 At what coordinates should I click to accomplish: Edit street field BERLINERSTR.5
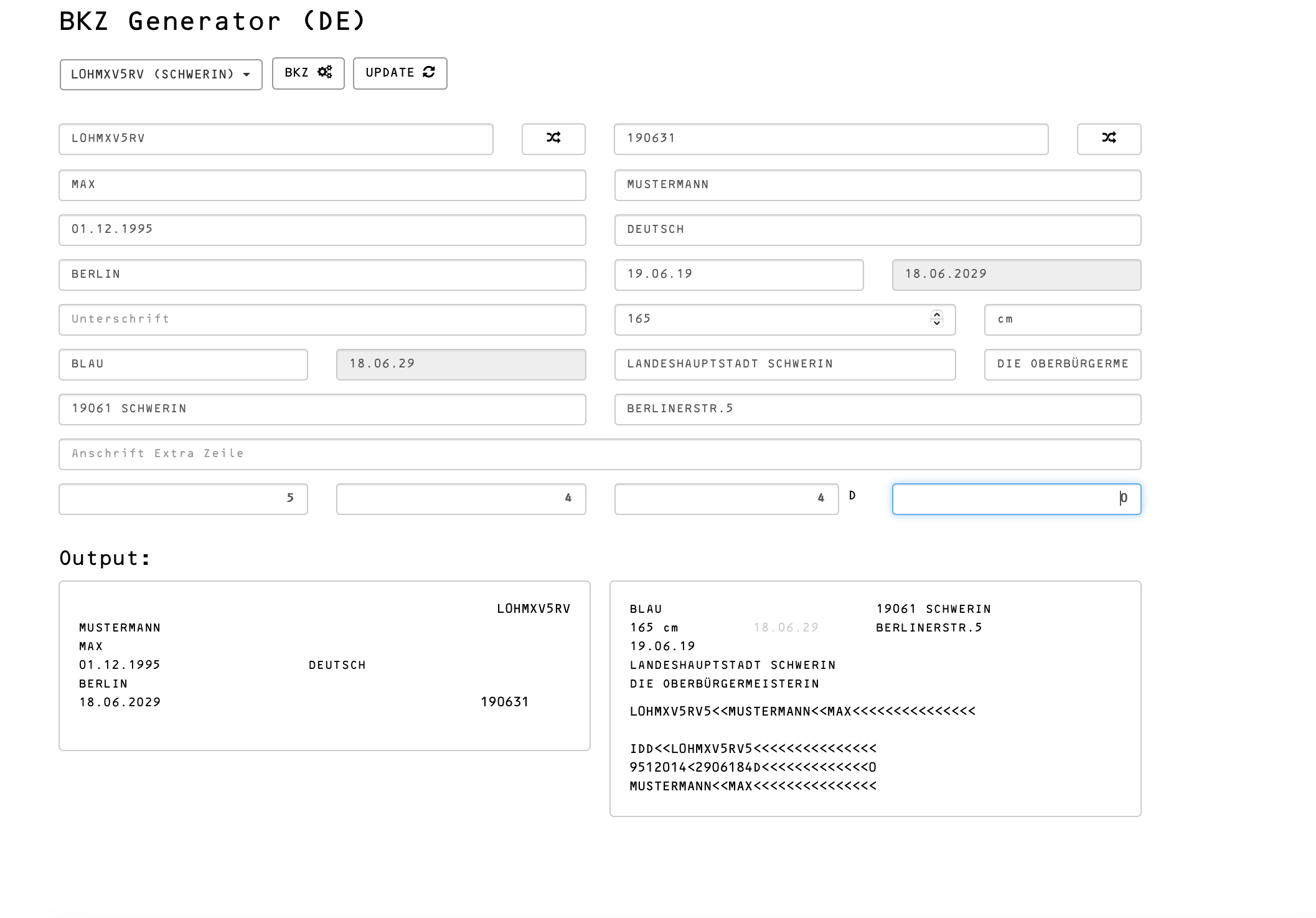tap(878, 409)
